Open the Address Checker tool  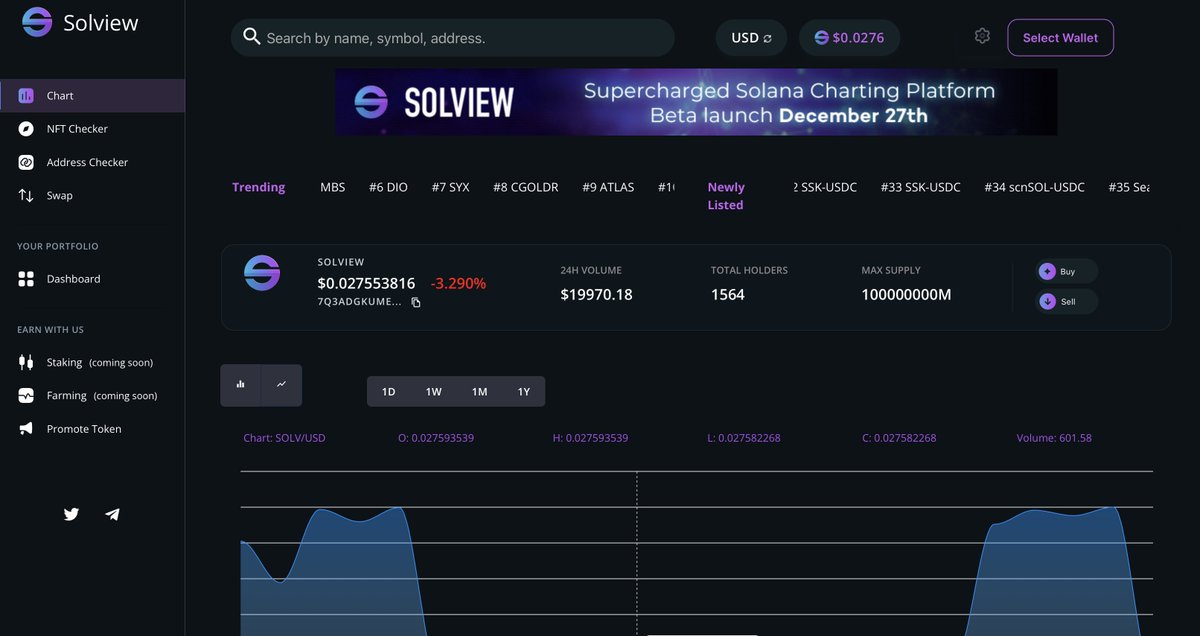click(88, 161)
